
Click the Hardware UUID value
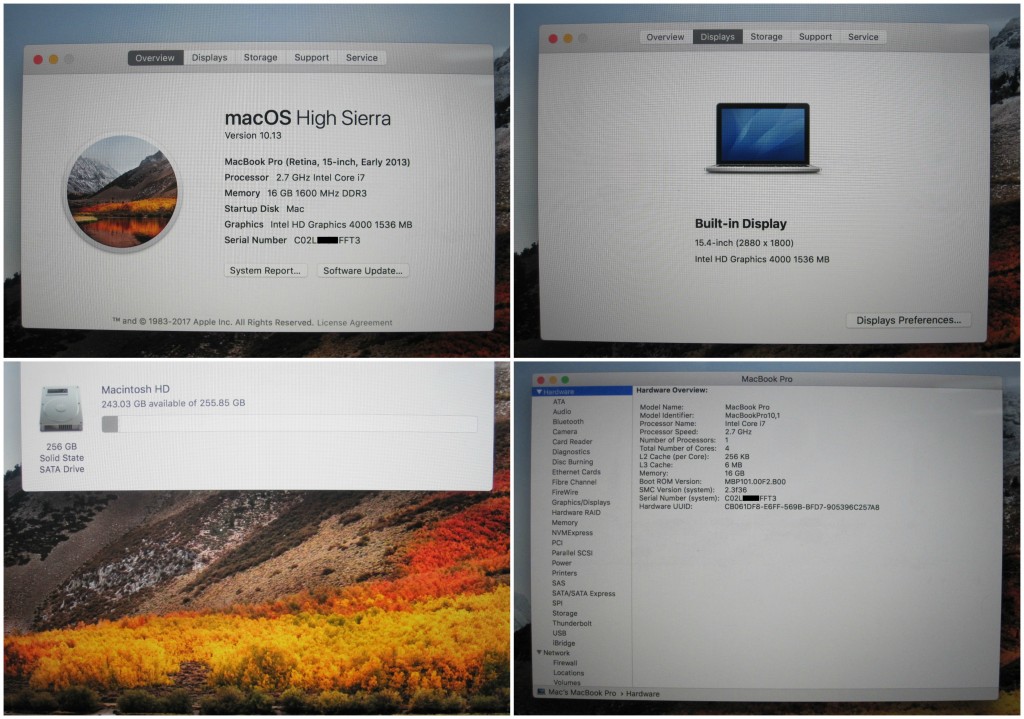point(802,507)
